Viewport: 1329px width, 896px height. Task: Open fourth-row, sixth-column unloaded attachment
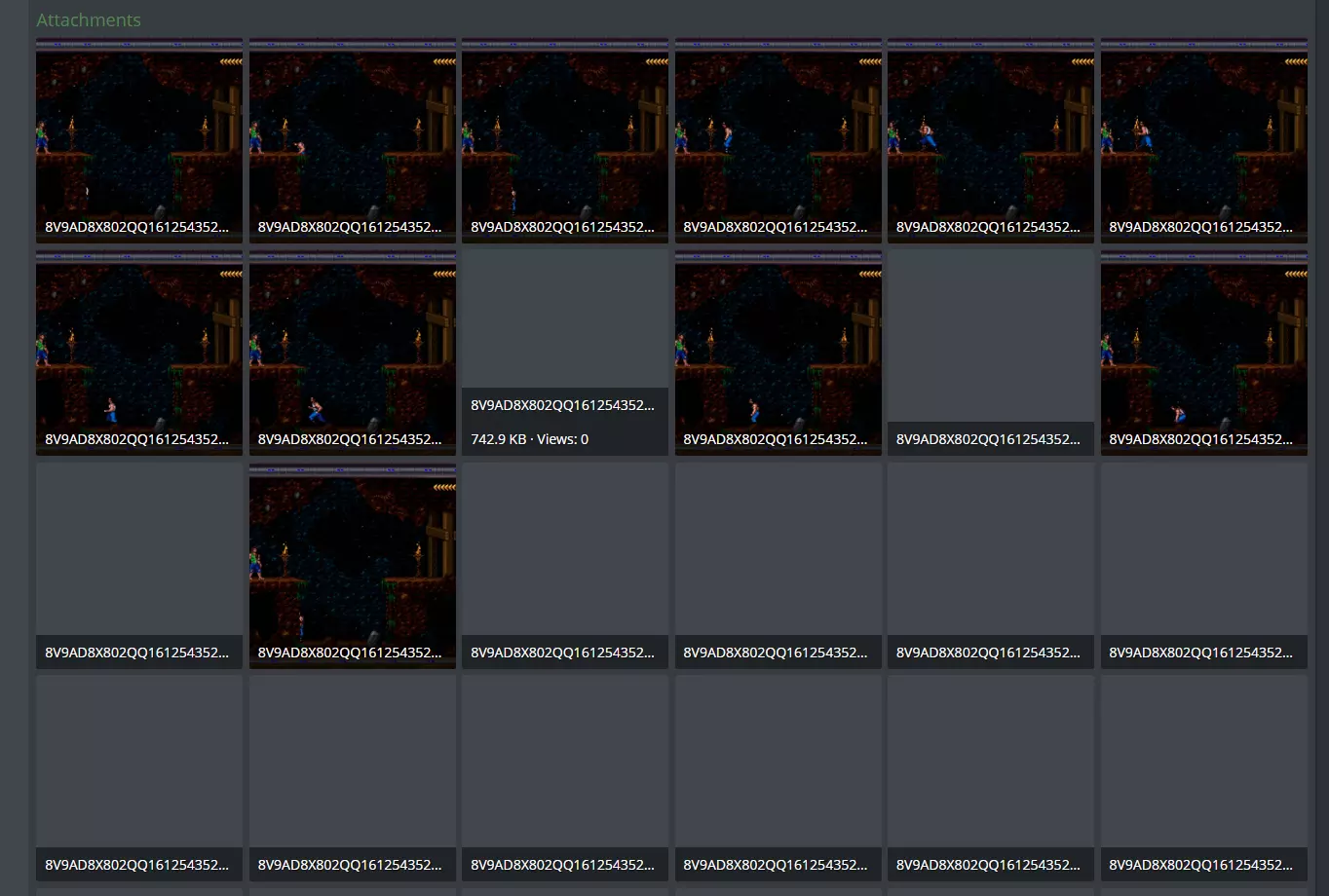[x=1204, y=779]
